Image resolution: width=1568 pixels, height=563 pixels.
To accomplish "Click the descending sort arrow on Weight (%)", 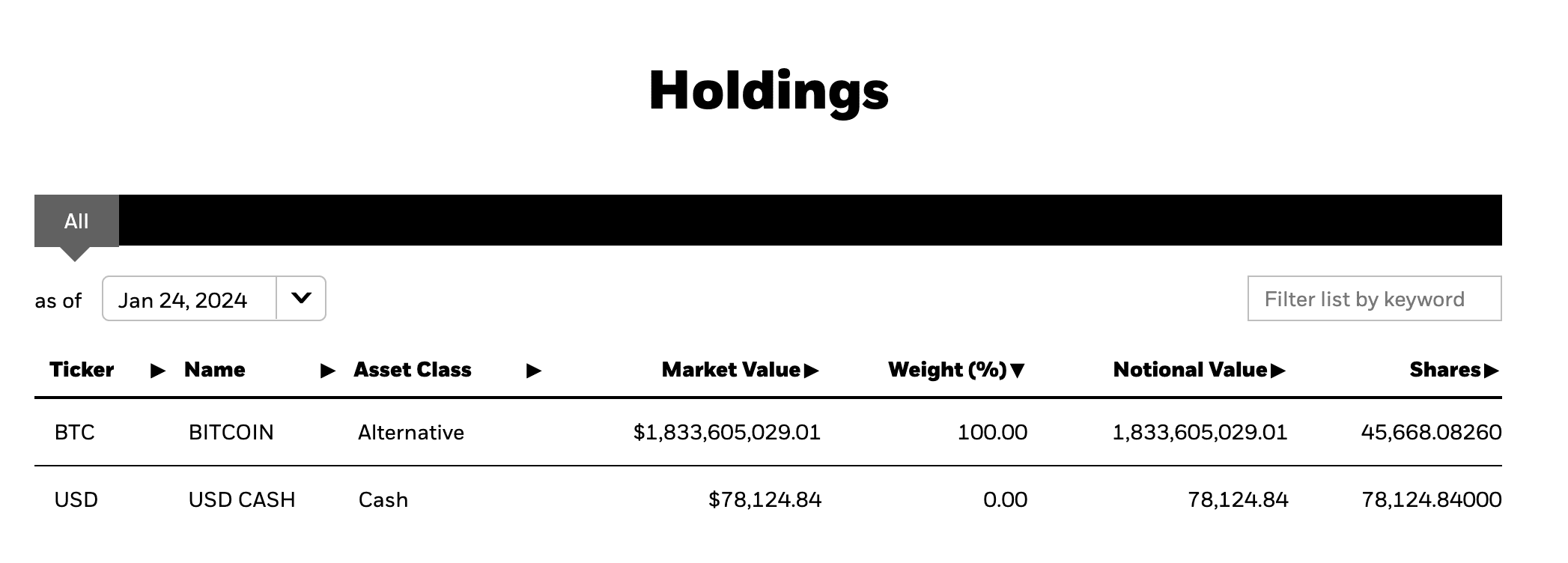I will (x=1018, y=369).
